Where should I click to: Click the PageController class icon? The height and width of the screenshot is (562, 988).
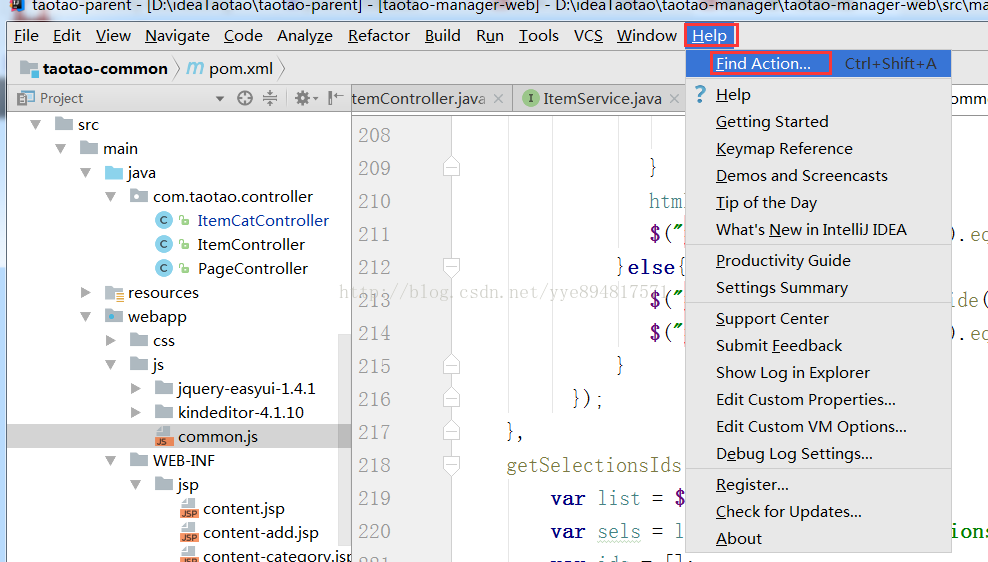click(164, 268)
